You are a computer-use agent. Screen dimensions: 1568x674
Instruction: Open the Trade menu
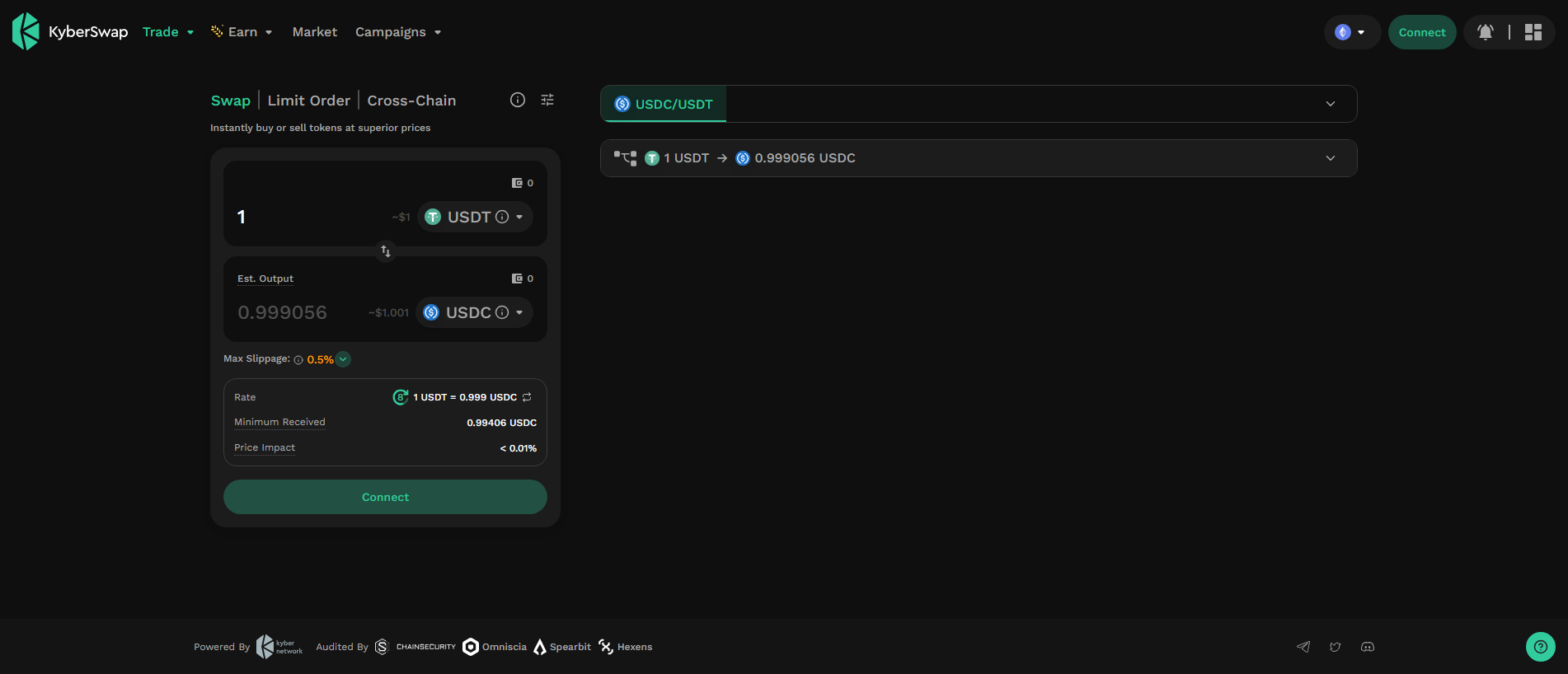168,32
